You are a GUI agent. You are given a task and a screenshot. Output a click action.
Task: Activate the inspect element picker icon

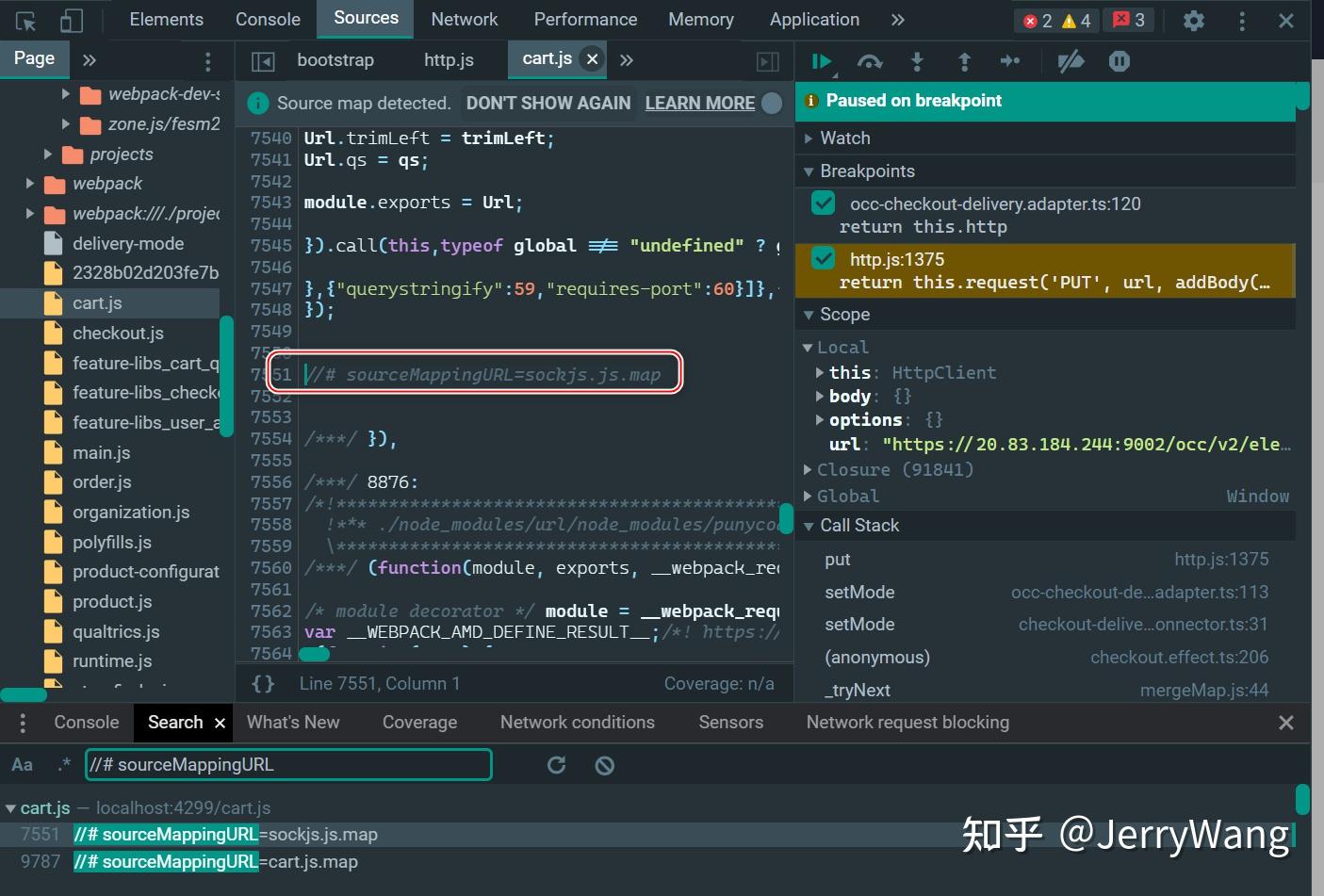(25, 20)
